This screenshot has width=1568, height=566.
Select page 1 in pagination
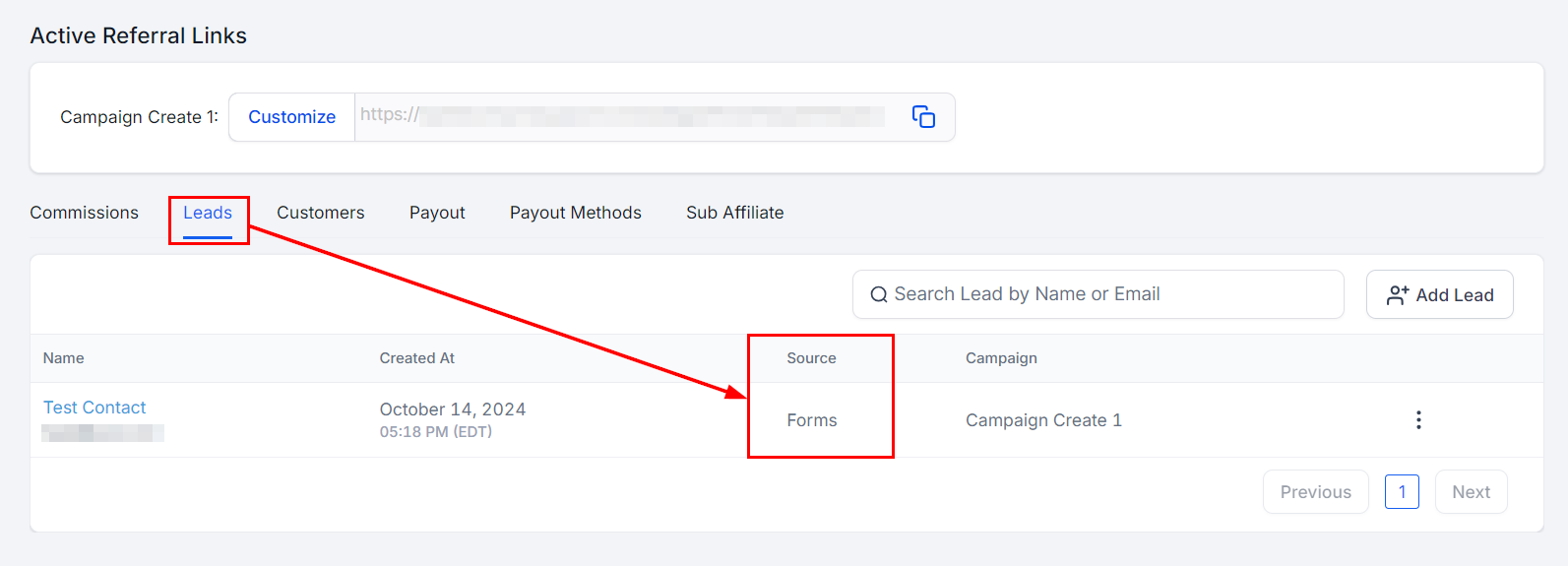tap(1402, 492)
